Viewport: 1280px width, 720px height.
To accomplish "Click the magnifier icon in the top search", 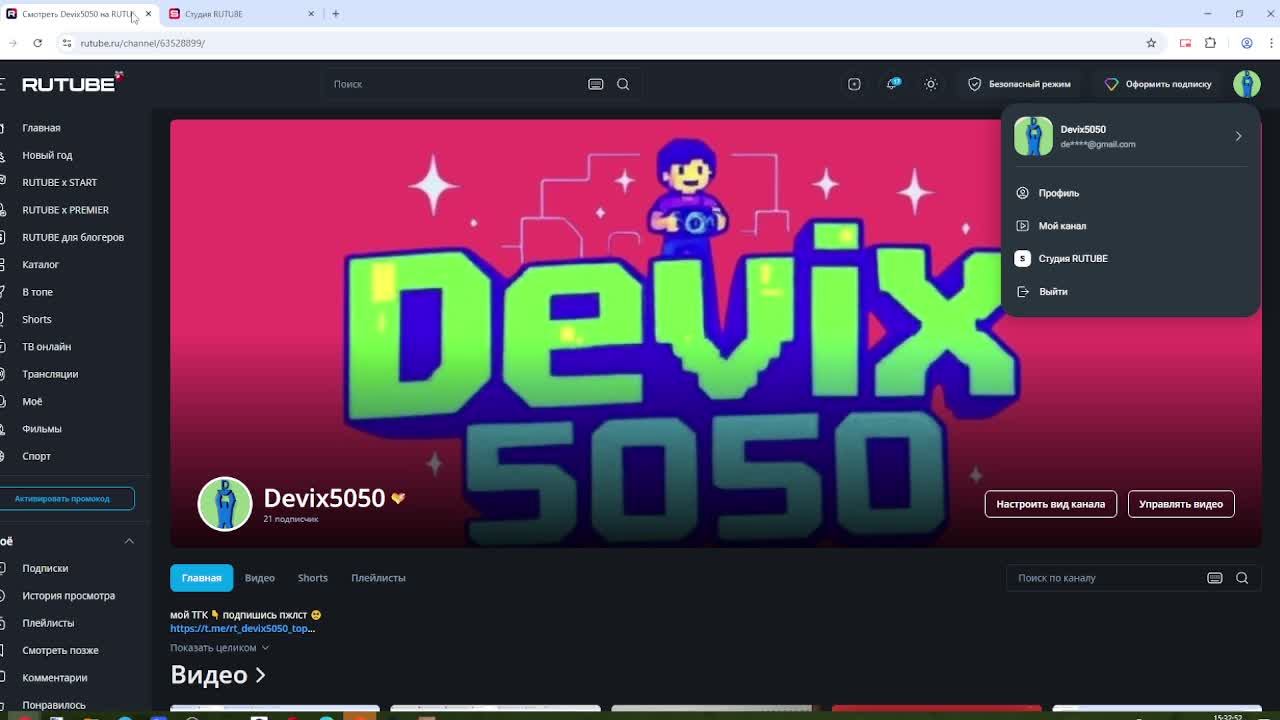I will point(623,84).
